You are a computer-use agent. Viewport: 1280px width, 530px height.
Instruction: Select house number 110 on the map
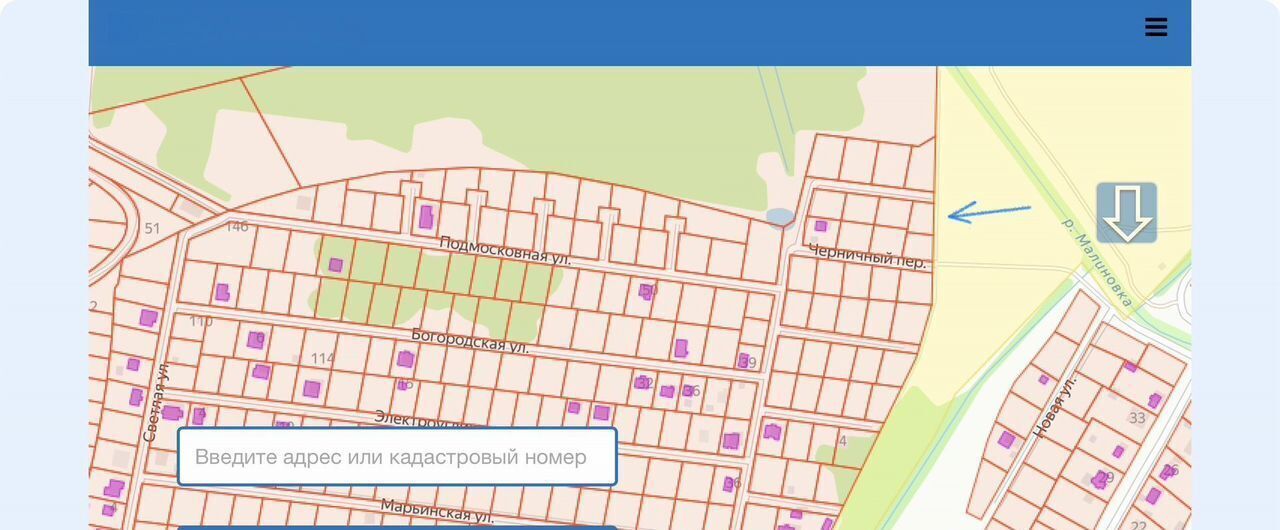201,321
